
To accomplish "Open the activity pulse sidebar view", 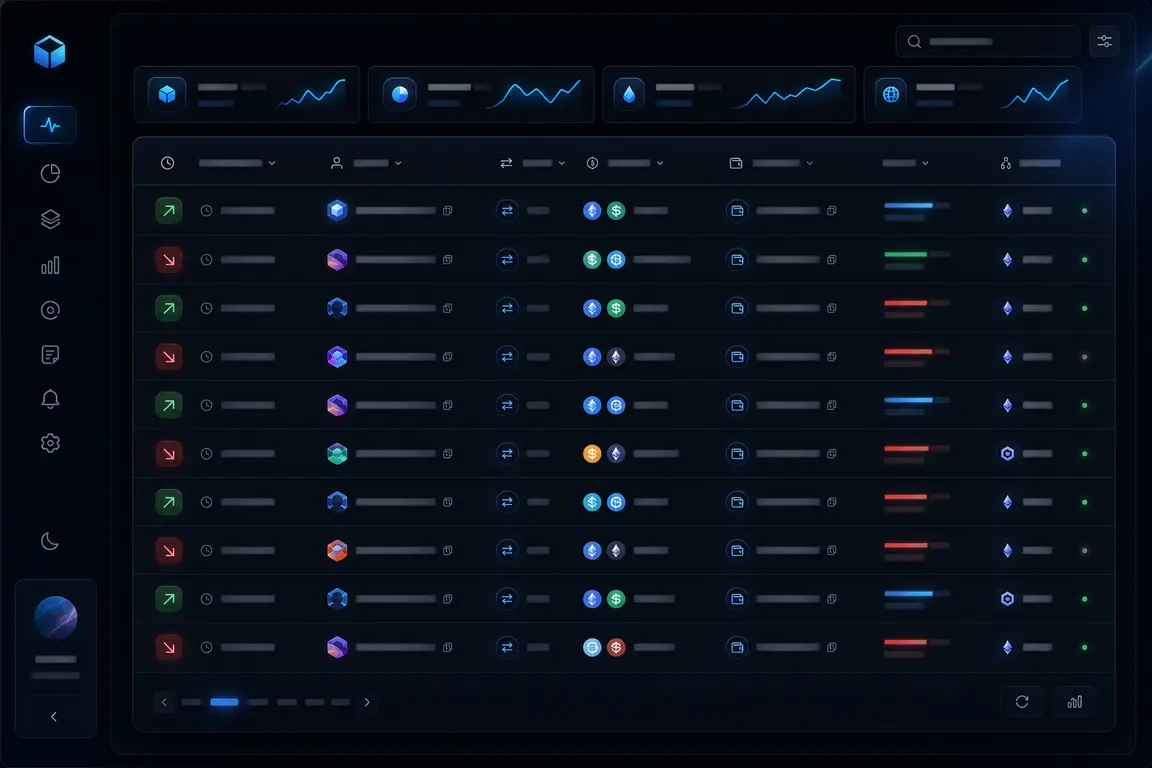I will pyautogui.click(x=50, y=125).
